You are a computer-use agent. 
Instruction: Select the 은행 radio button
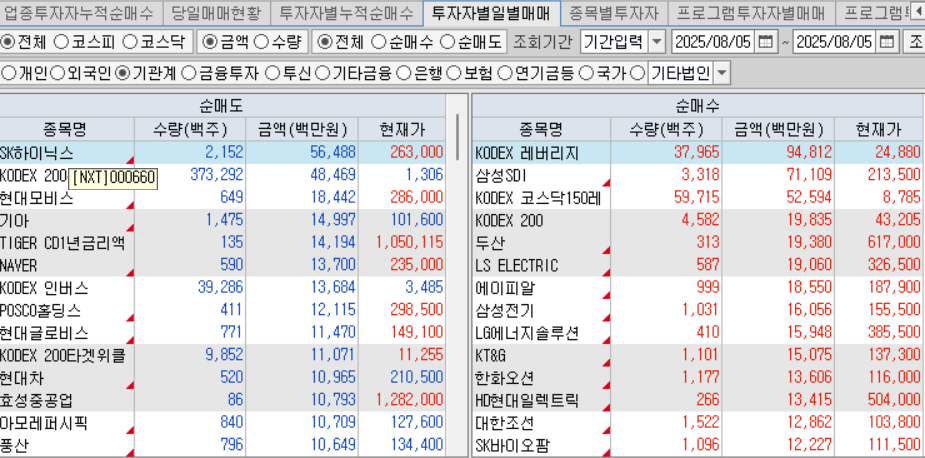pyautogui.click(x=404, y=73)
